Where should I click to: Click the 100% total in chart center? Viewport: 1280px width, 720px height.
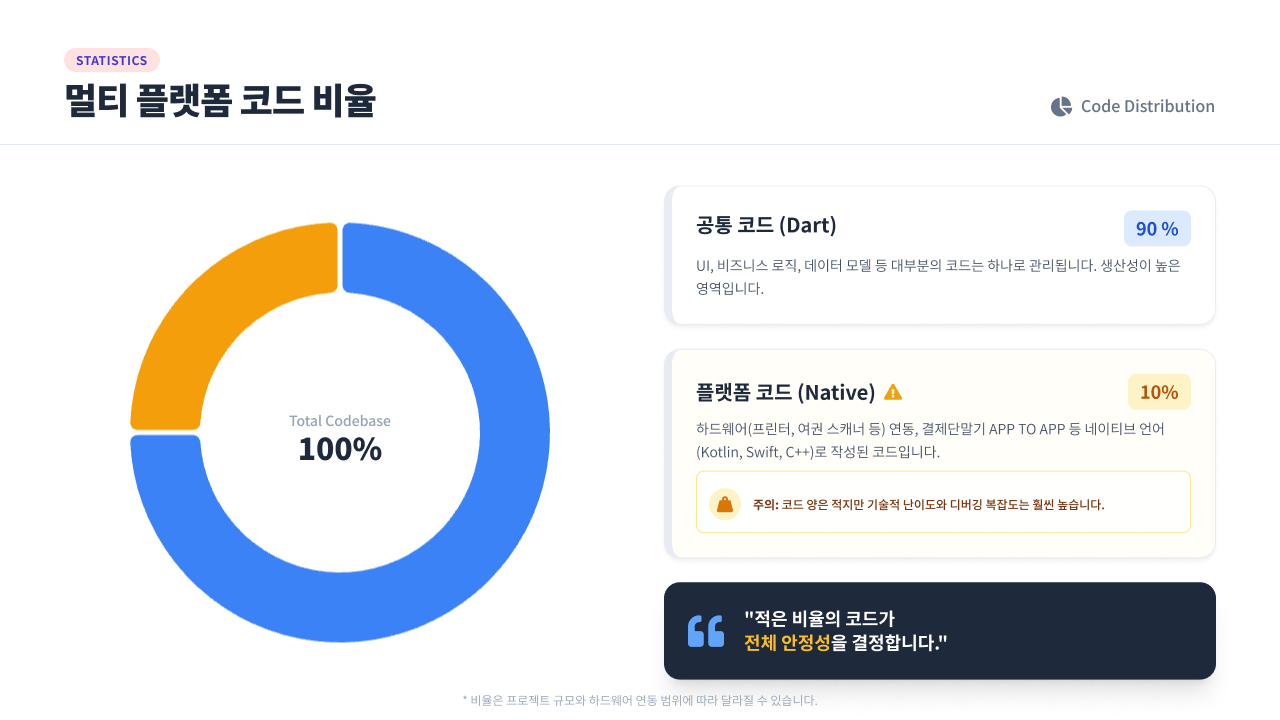[x=340, y=450]
